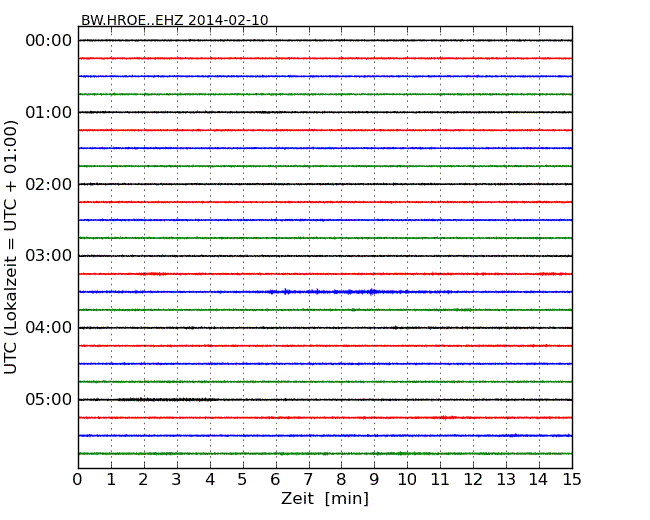Image resolution: width=650 pixels, height=520 pixels.
Task: Click the 03:00 time label
Action: pos(49,255)
